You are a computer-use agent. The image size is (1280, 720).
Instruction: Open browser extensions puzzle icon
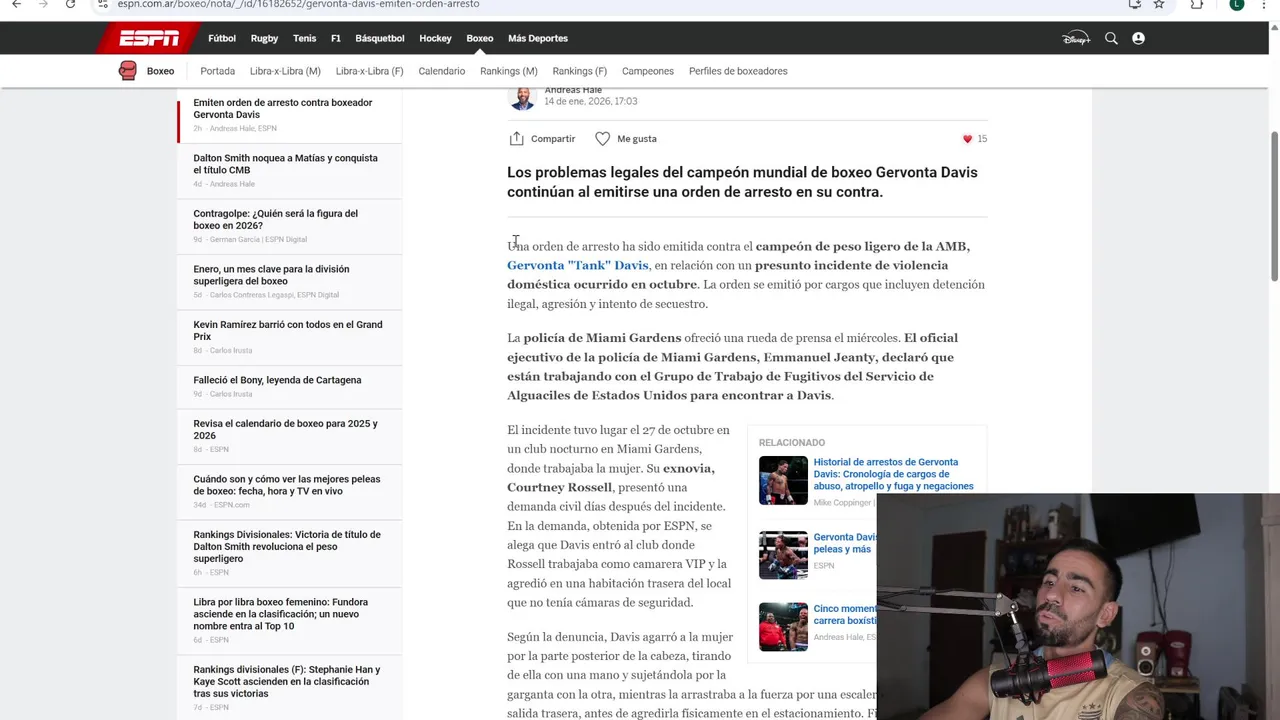1197,4
